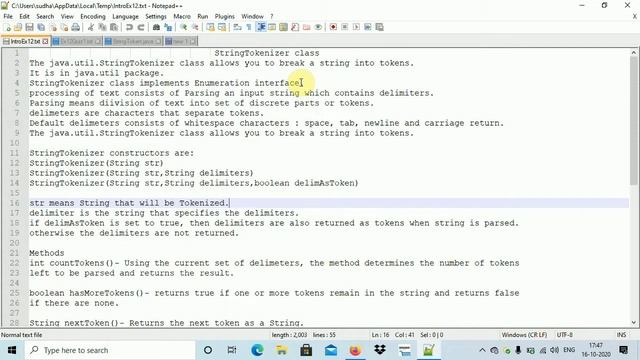Viewport: 640px width, 360px height.
Task: Click the Save All toolbar icon
Action: 41,27
